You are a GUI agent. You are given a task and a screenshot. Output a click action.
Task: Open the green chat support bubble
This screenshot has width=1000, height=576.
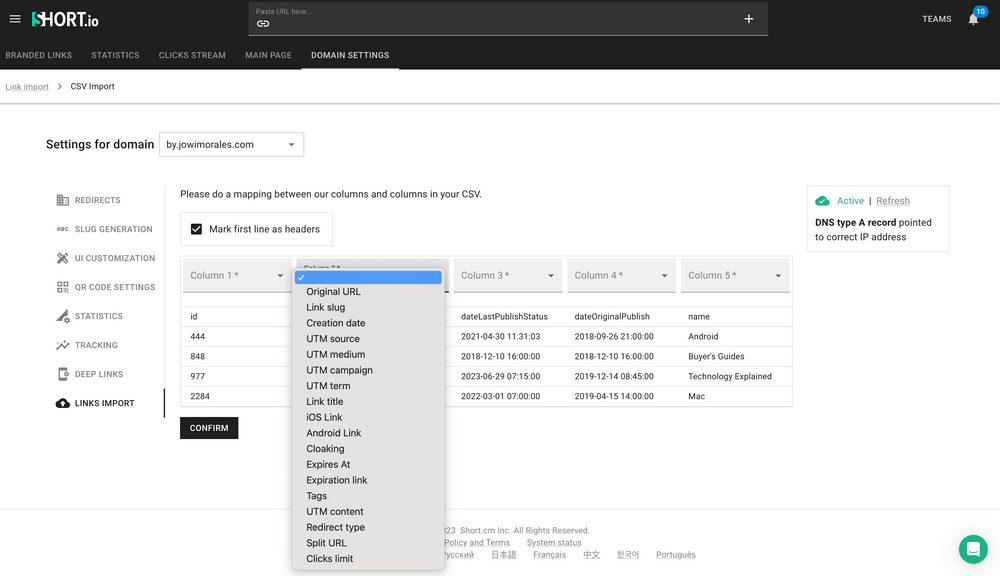click(x=972, y=549)
